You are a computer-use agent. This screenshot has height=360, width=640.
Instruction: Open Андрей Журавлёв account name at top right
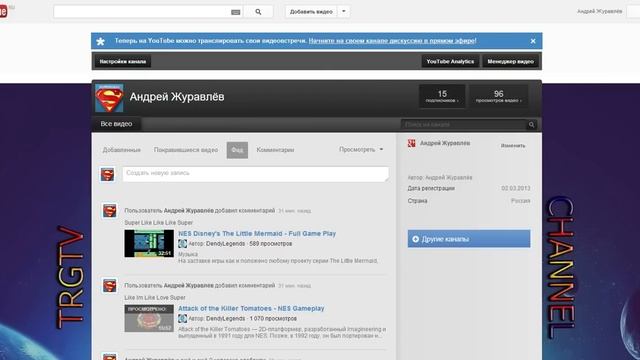599,11
